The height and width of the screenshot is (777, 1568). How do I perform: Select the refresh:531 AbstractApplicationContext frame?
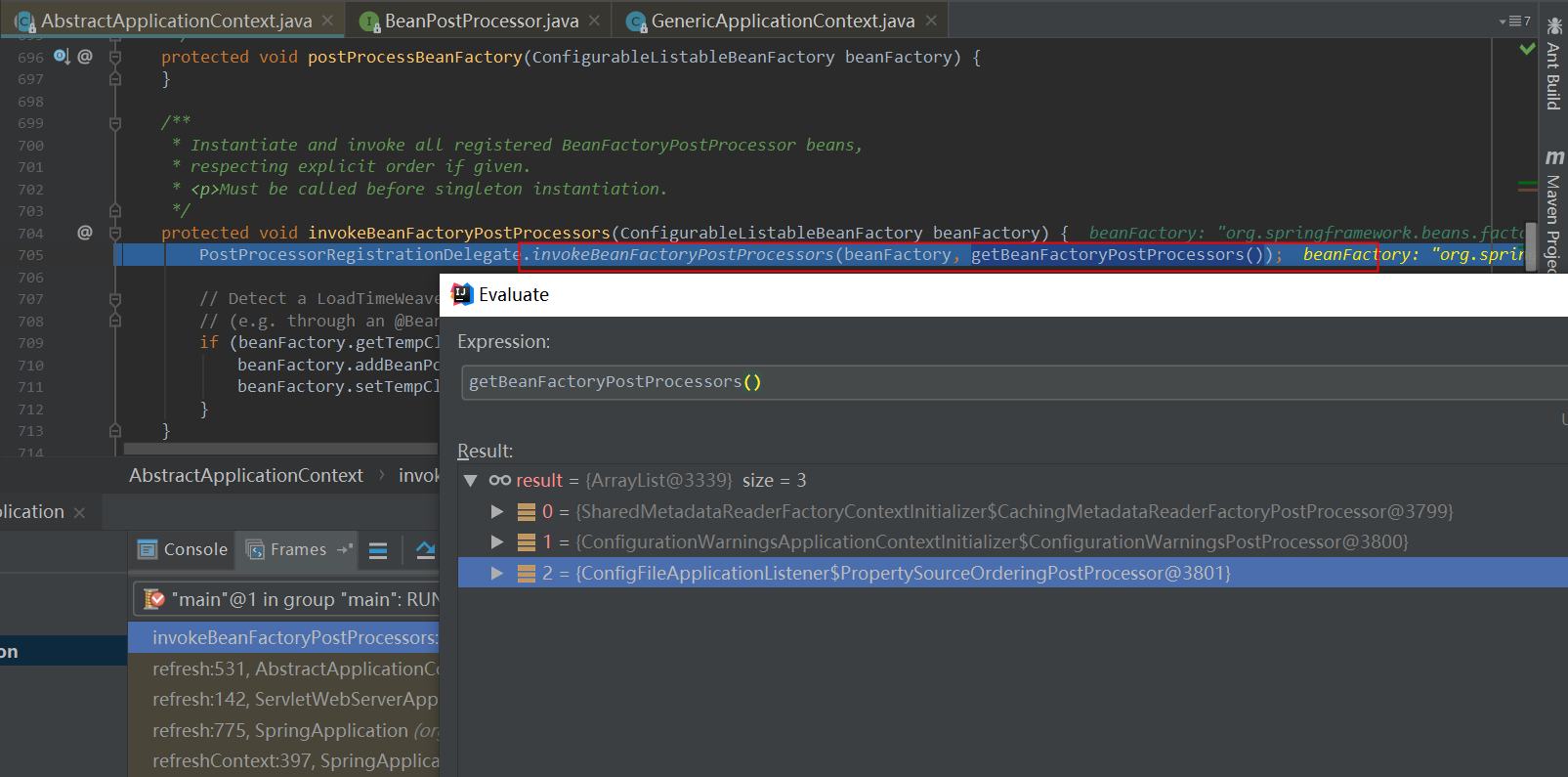click(283, 669)
